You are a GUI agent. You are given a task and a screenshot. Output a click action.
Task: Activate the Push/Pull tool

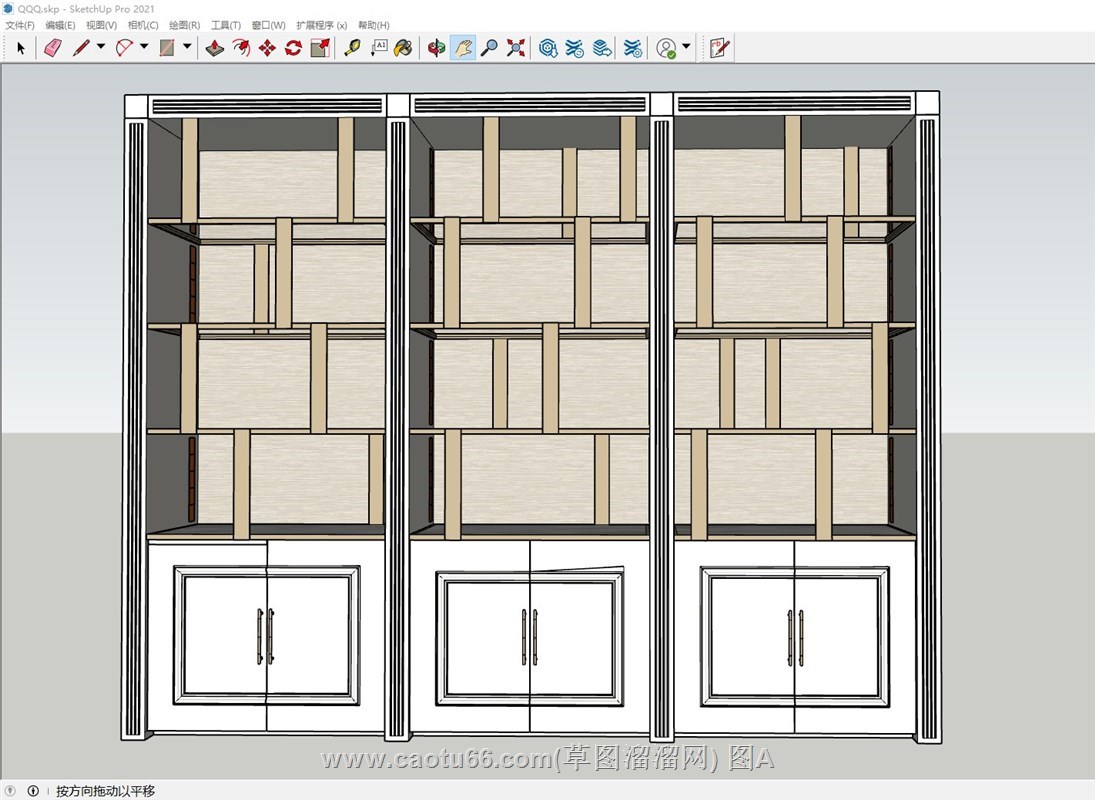[x=215, y=47]
